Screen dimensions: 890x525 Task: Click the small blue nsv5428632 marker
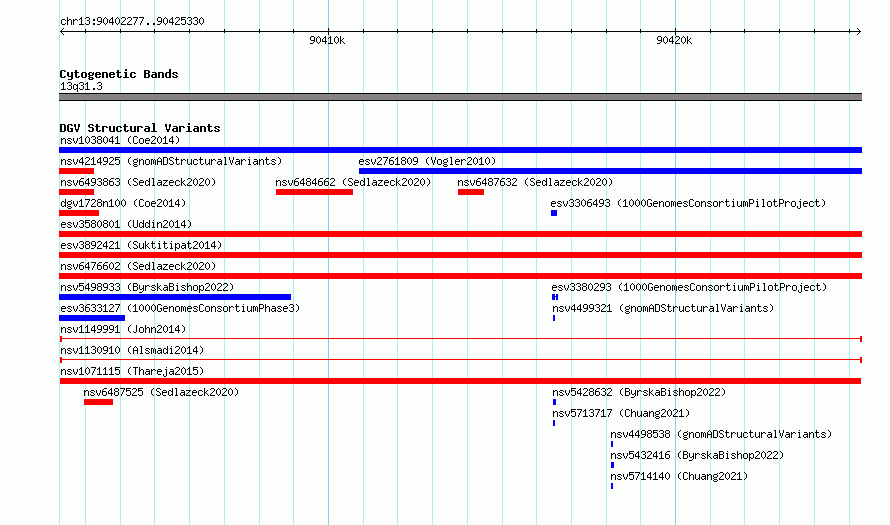coord(555,402)
